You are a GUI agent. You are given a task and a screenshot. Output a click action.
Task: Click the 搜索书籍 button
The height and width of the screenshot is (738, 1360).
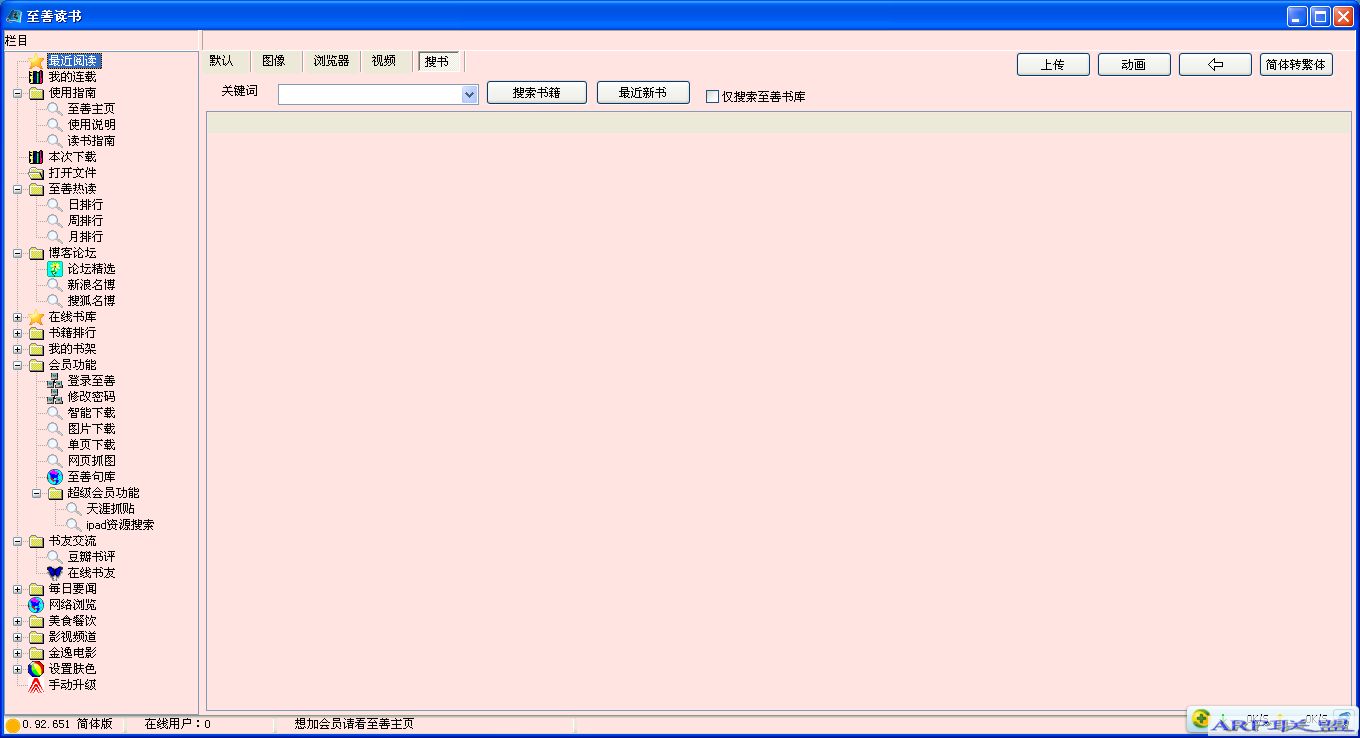[536, 93]
